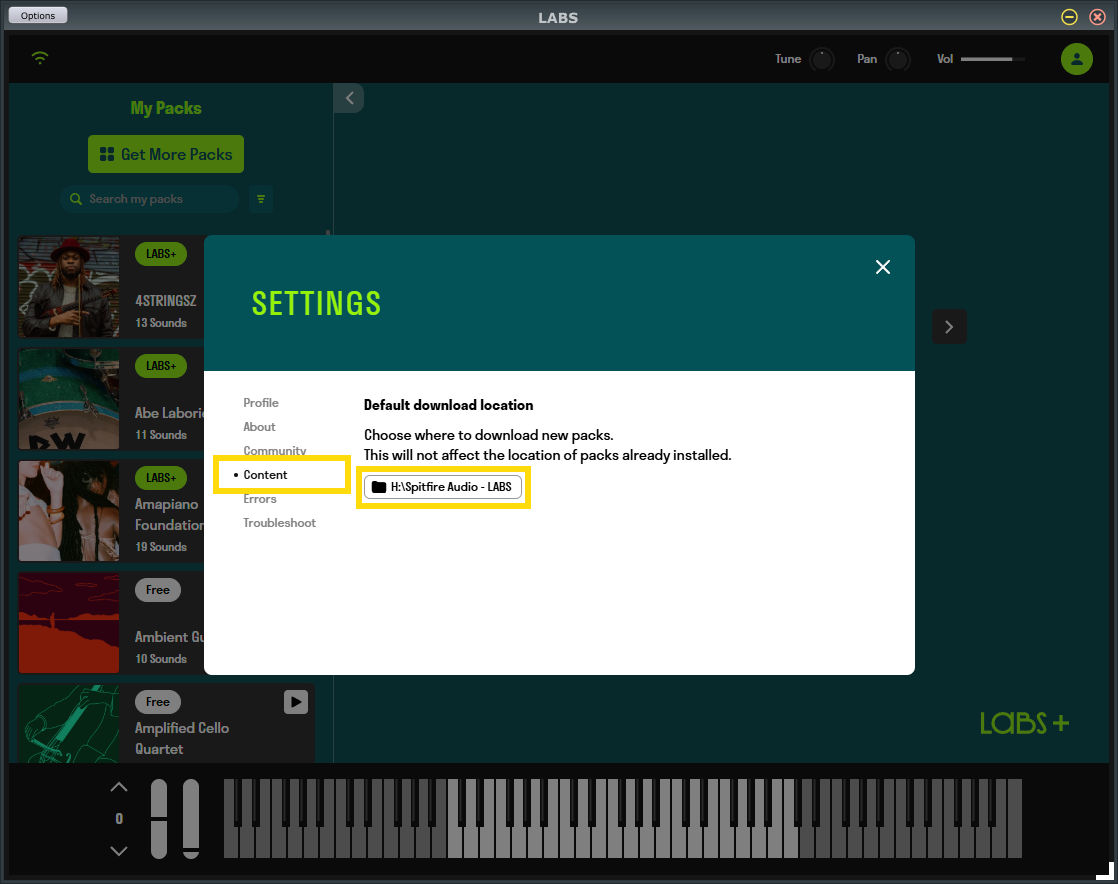
Task: Click the 19 Sounds text
Action: (161, 547)
